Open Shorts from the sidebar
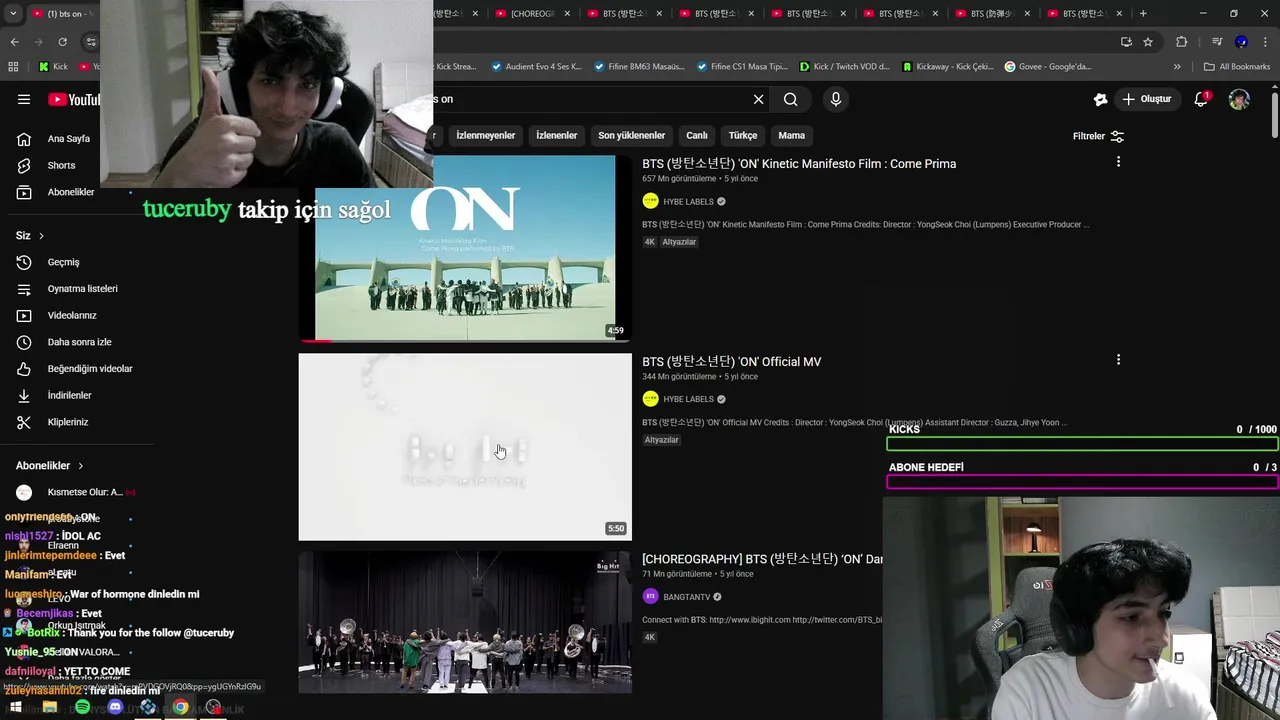 pyautogui.click(x=61, y=166)
